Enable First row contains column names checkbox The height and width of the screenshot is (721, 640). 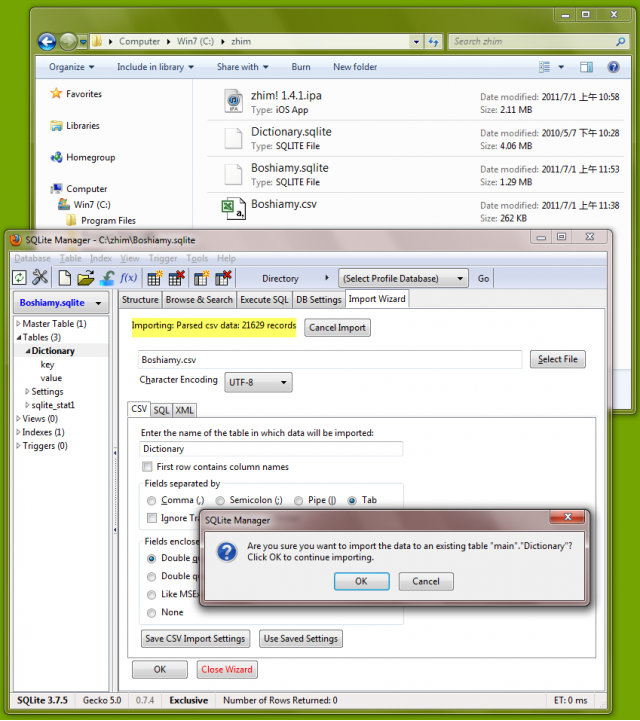pos(147,467)
